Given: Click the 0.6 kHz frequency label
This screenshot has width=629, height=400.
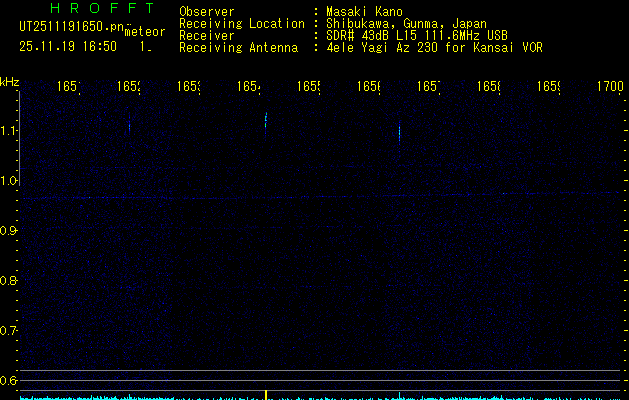Looking at the screenshot, I should [9, 380].
